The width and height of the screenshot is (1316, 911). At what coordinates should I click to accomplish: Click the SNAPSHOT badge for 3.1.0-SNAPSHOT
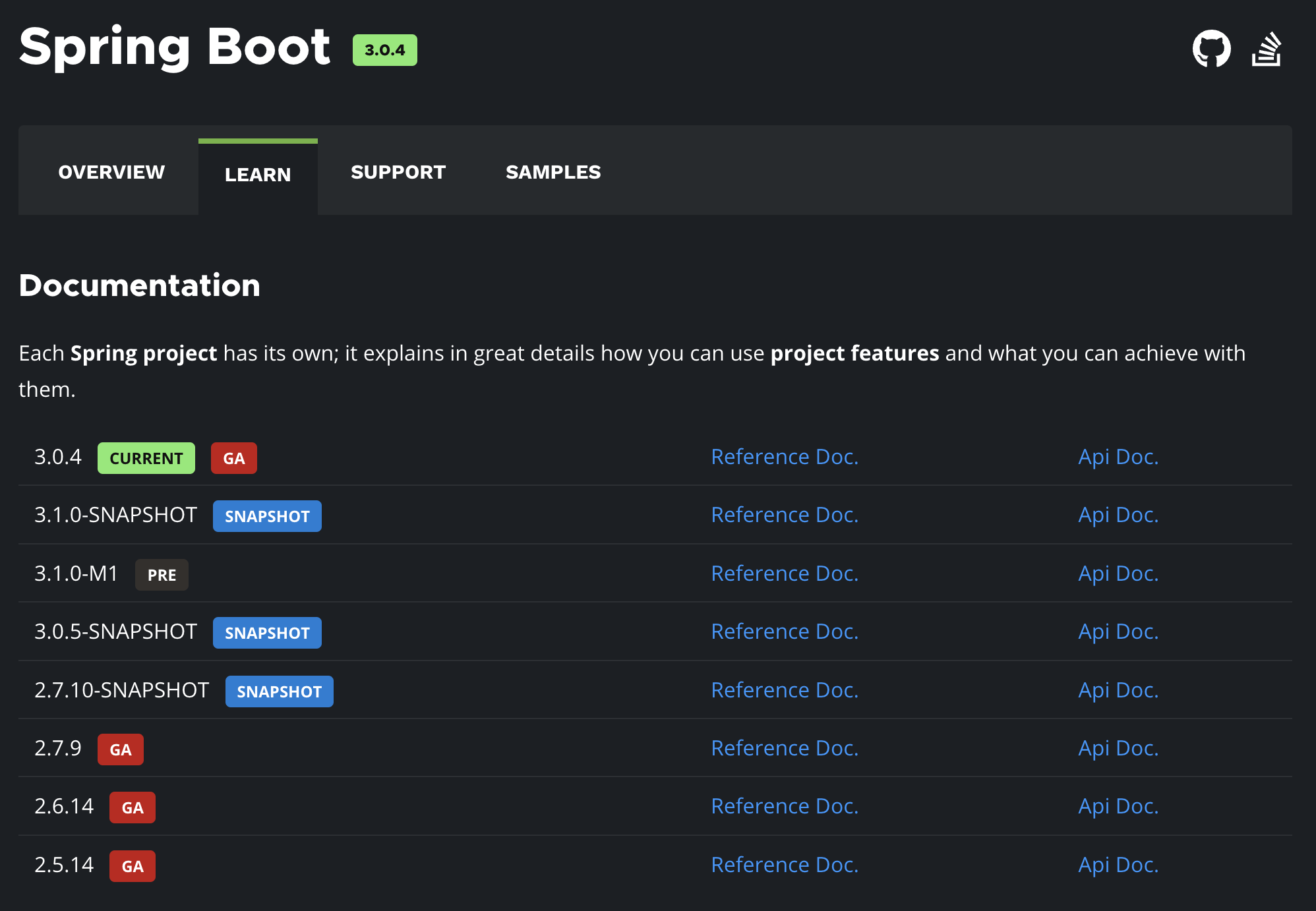(267, 516)
